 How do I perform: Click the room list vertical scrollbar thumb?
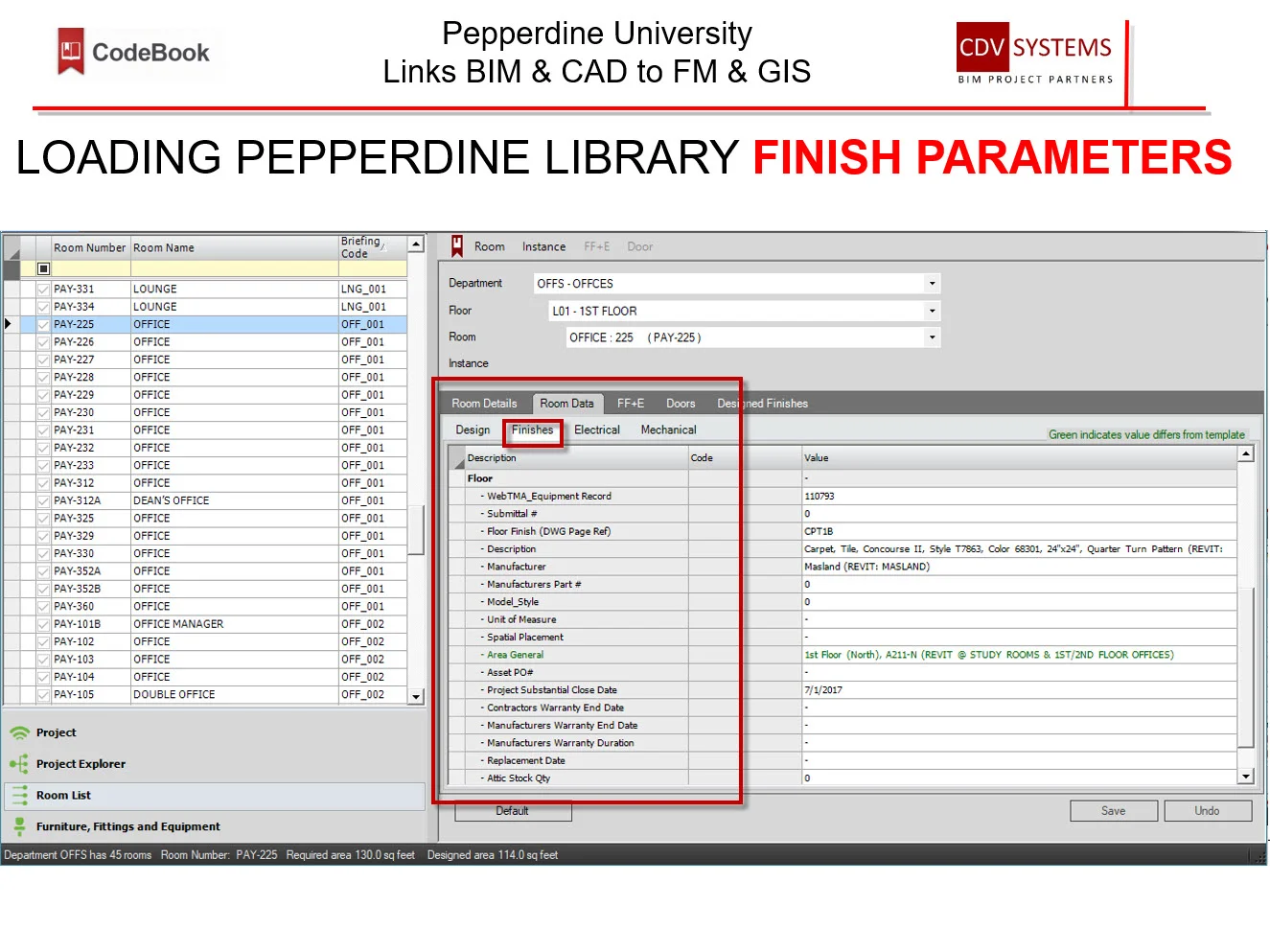tap(416, 530)
